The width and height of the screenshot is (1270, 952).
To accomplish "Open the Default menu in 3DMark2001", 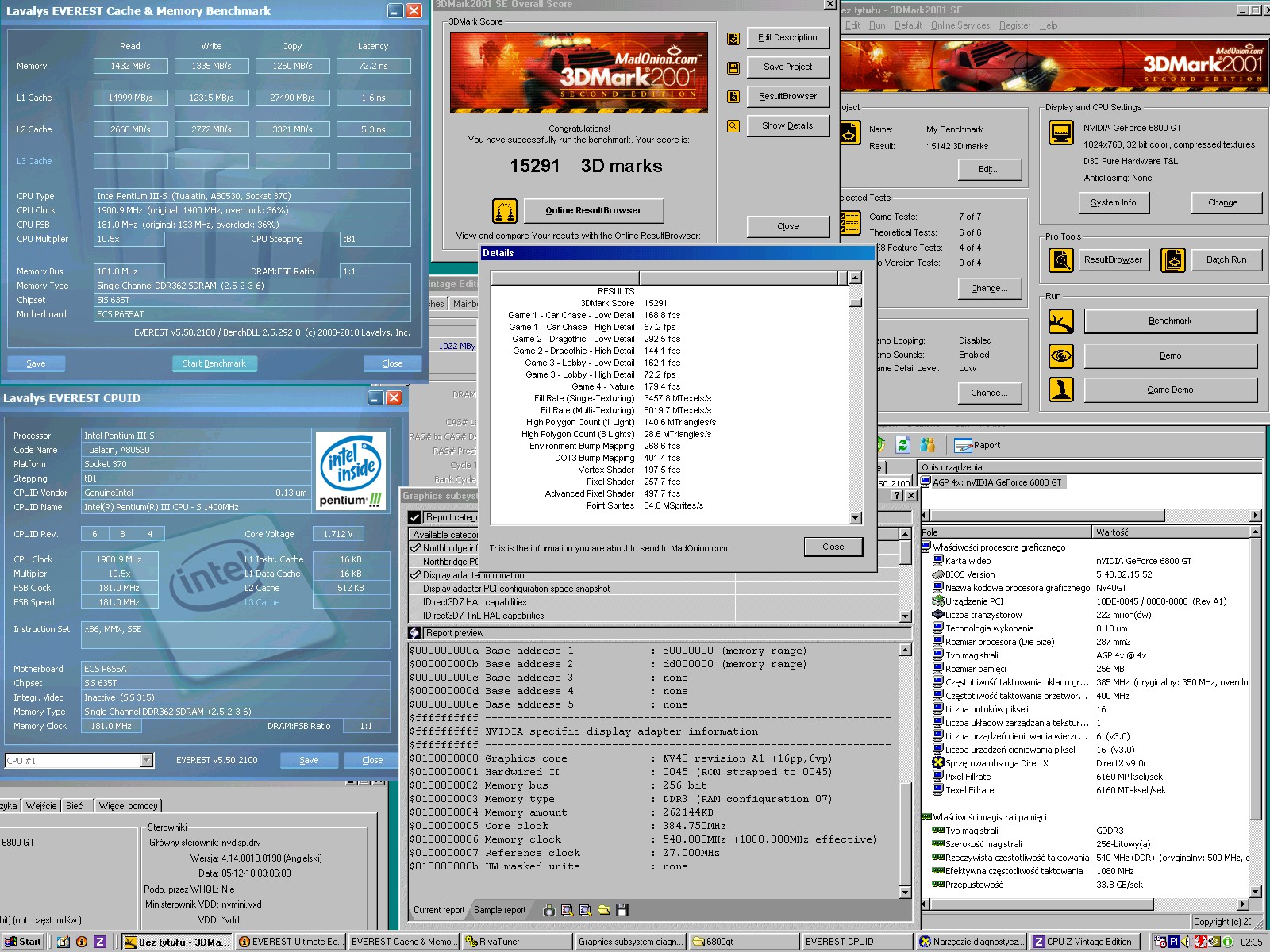I will tap(908, 25).
